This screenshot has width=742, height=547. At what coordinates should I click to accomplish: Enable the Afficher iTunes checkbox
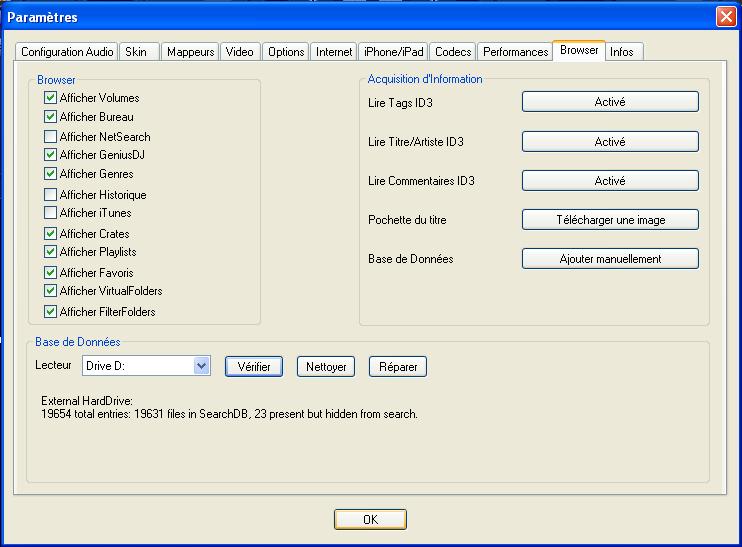[50, 213]
